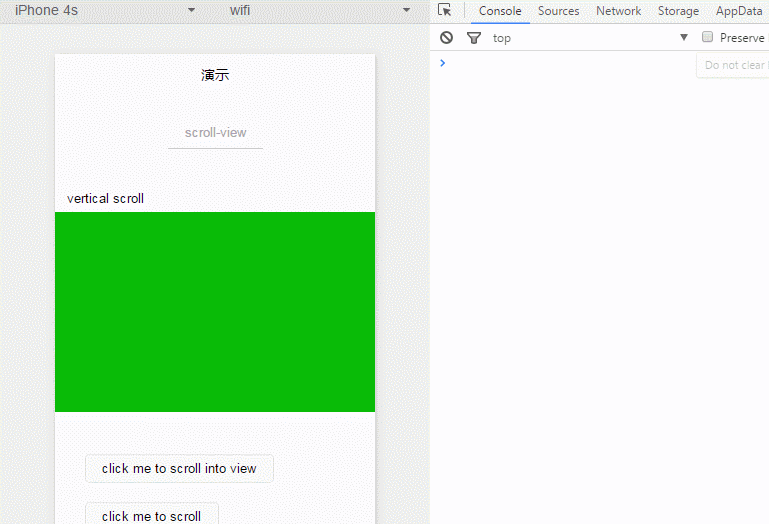This screenshot has height=524, width=769.
Task: Open the Sources tab
Action: pyautogui.click(x=558, y=11)
